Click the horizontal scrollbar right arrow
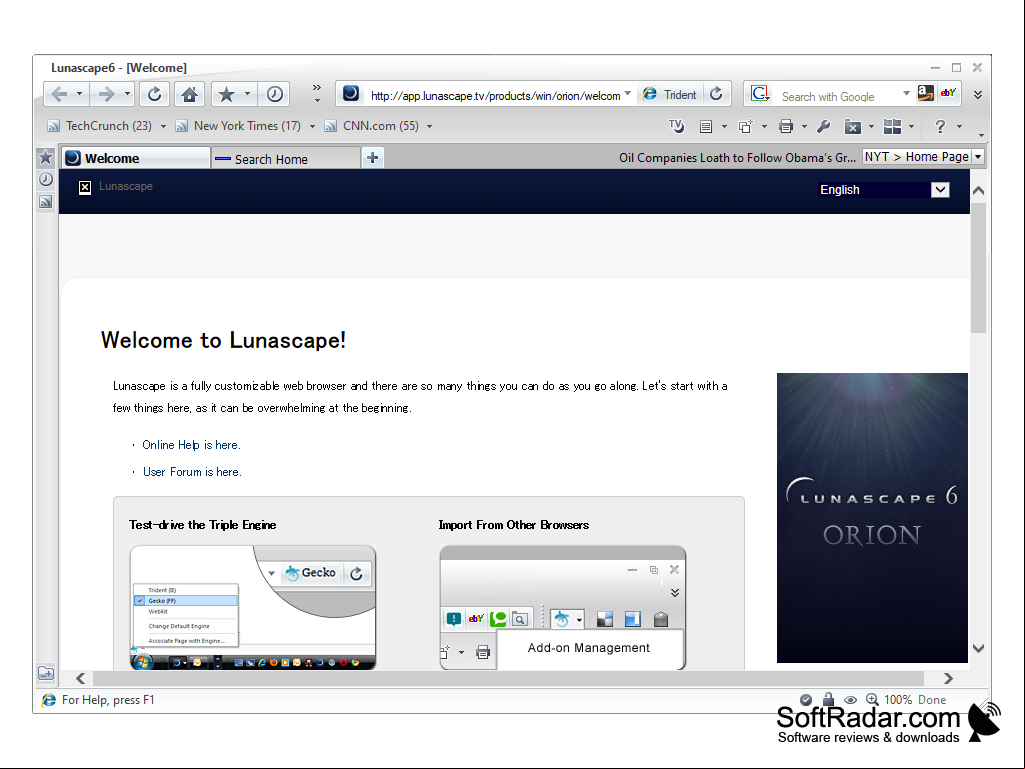This screenshot has height=769, width=1025. [x=948, y=678]
